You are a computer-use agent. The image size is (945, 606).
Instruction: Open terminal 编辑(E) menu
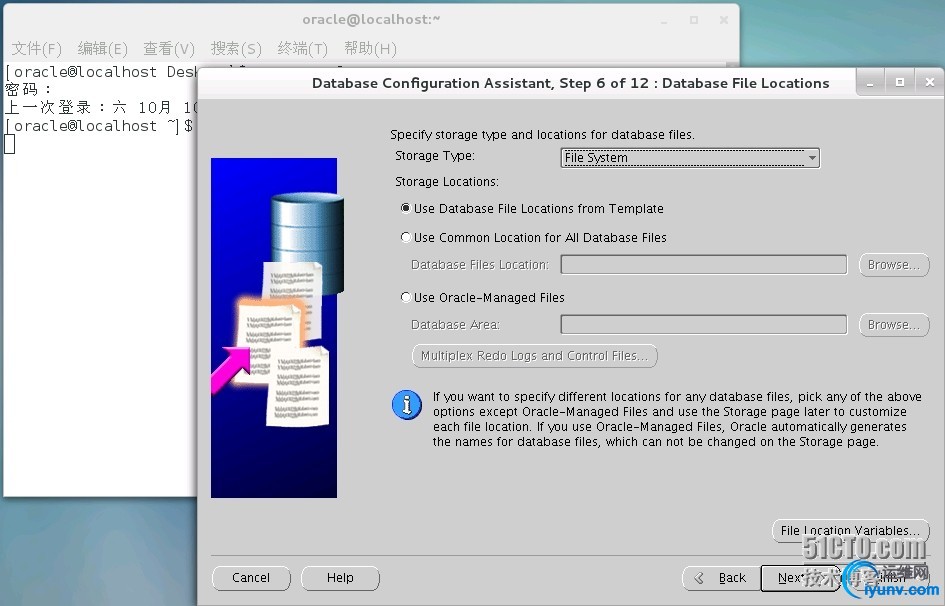click(102, 48)
